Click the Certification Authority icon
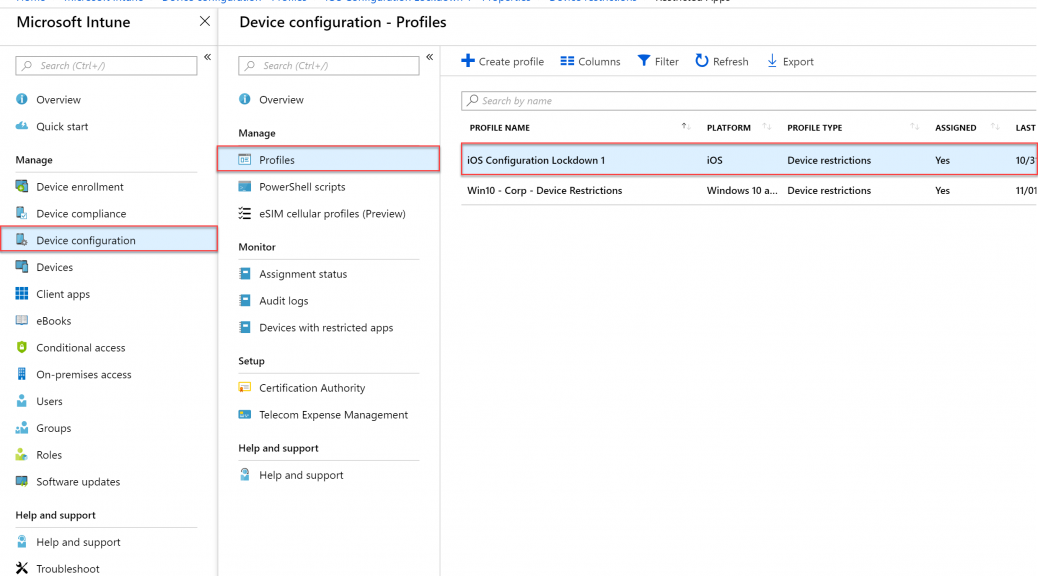1038x576 pixels. (245, 387)
